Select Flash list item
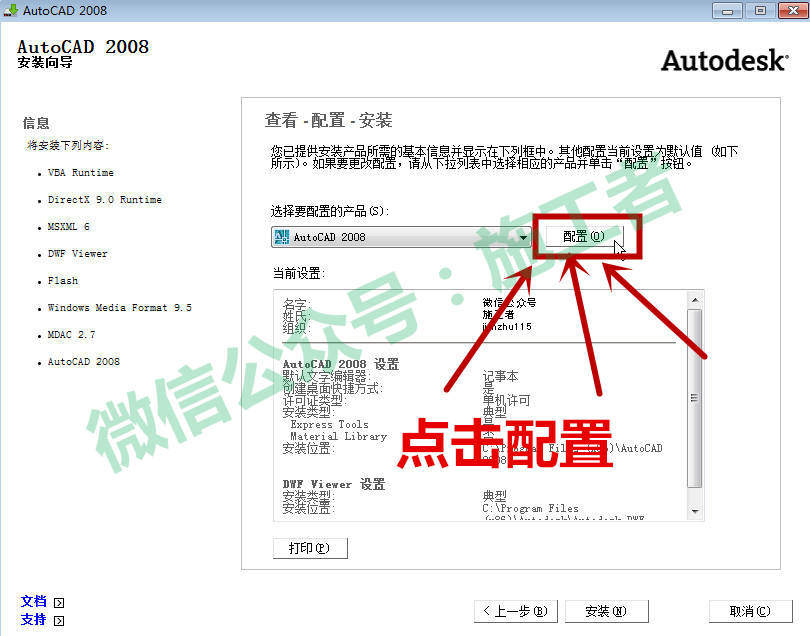 point(63,281)
